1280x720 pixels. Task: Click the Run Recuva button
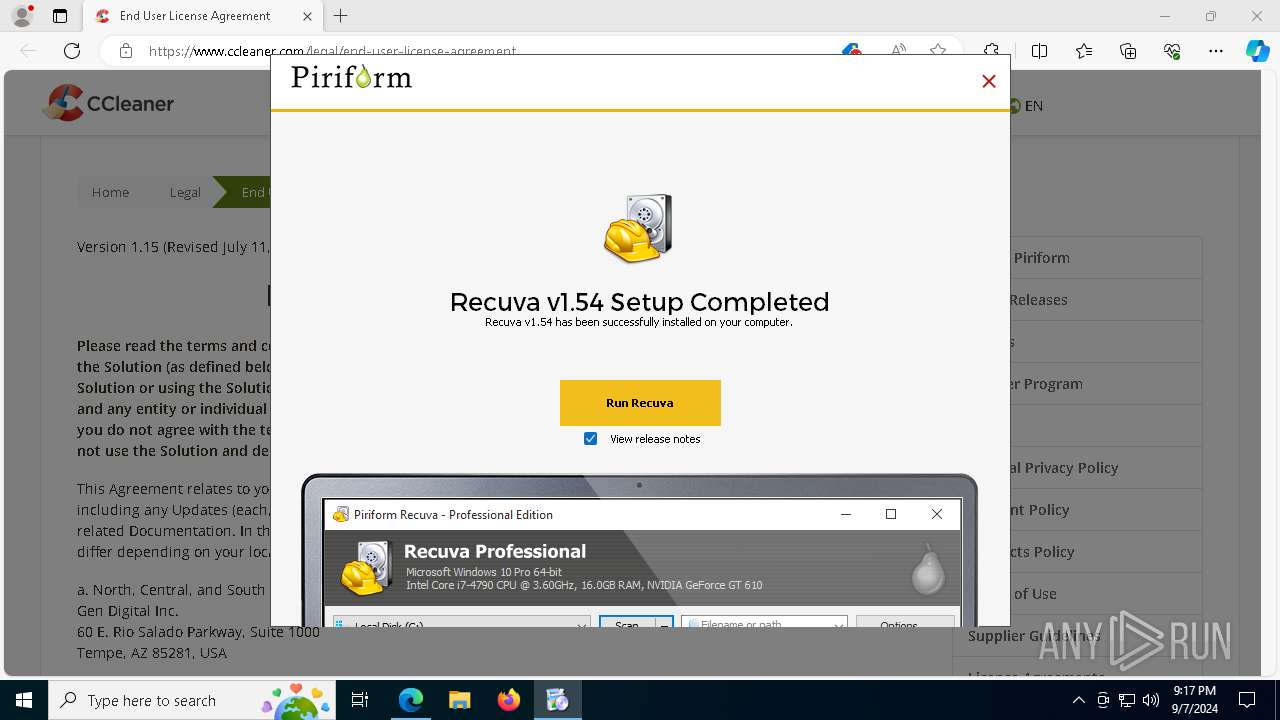640,403
